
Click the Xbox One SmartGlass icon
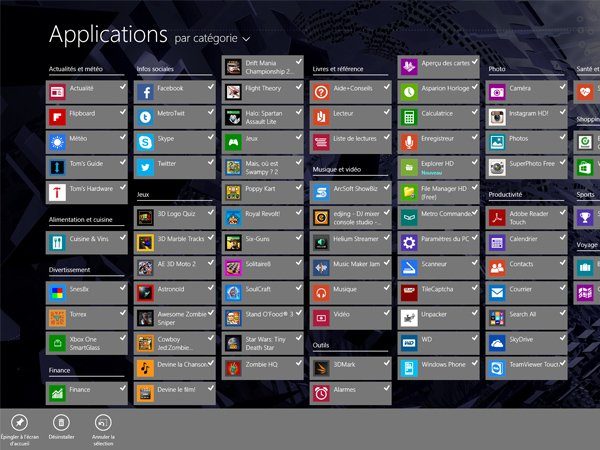57,343
